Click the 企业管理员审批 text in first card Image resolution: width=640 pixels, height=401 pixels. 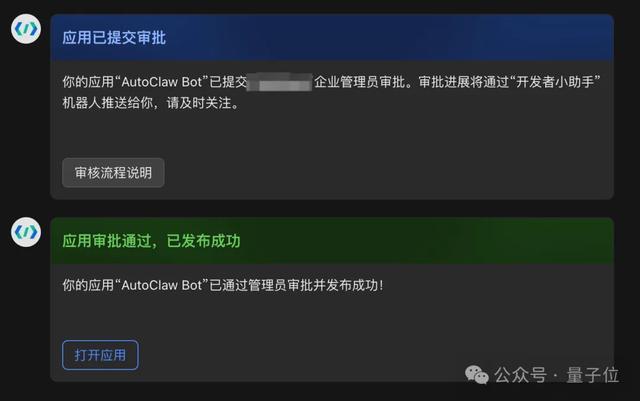[360, 82]
